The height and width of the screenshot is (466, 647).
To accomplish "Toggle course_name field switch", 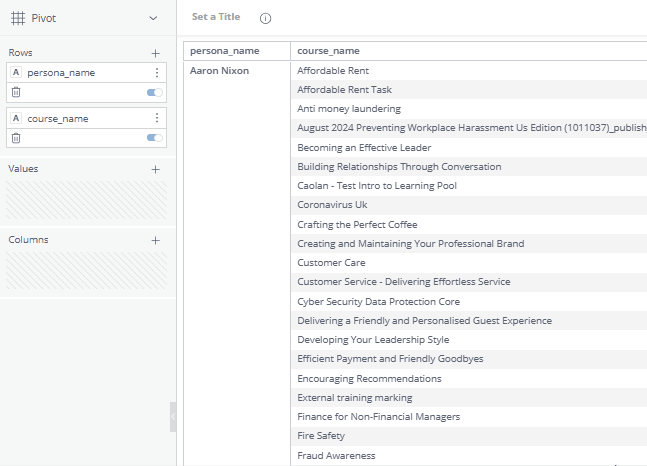I will [x=155, y=138].
